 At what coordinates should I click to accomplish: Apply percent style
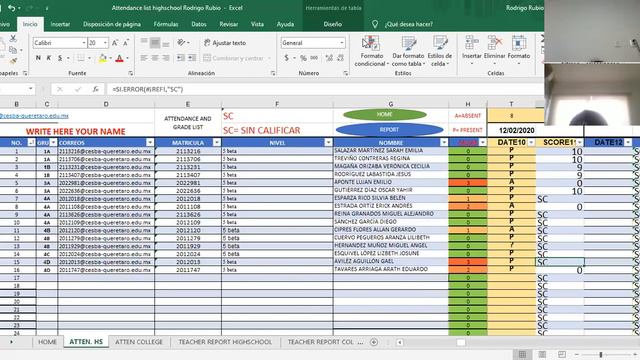pyautogui.click(x=303, y=58)
